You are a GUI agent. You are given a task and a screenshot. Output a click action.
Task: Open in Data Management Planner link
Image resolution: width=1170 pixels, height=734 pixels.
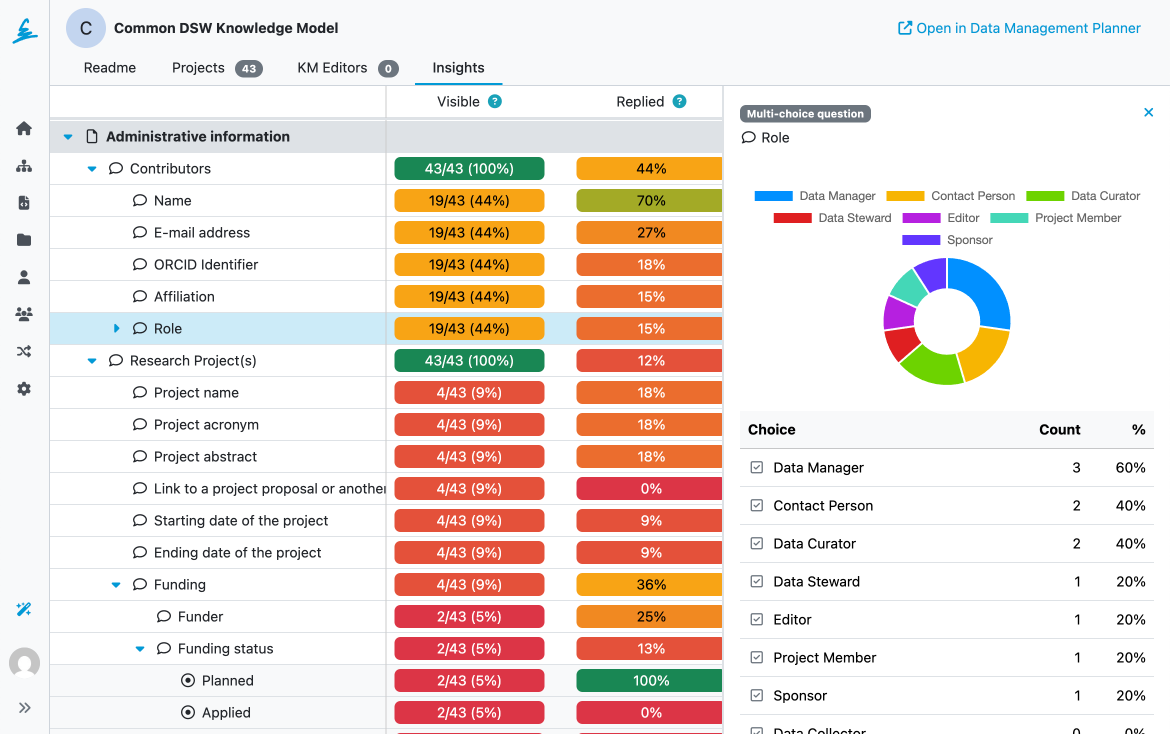pyautogui.click(x=1018, y=28)
